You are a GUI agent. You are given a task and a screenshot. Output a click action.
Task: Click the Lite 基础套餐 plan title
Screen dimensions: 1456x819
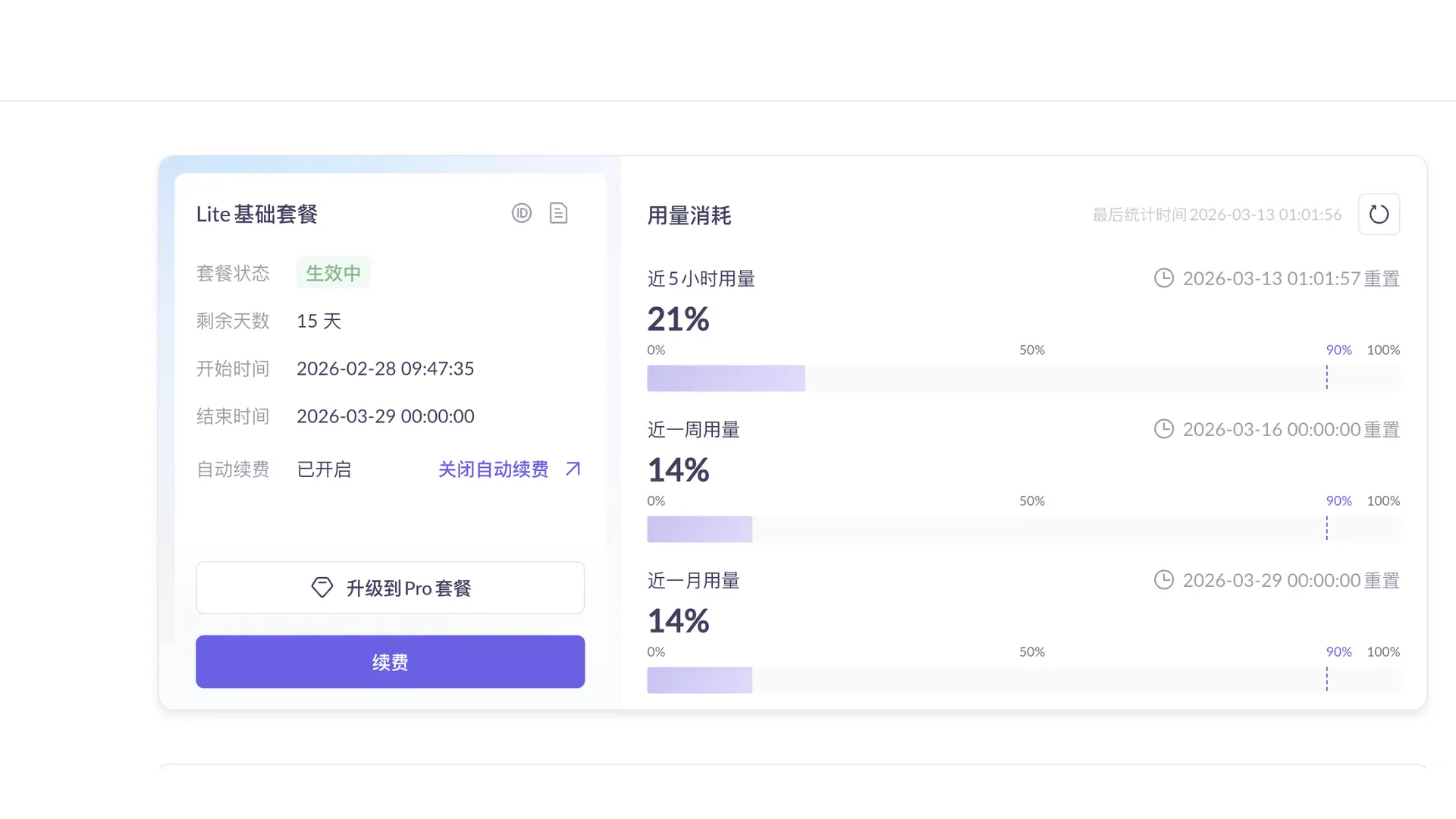pos(256,215)
